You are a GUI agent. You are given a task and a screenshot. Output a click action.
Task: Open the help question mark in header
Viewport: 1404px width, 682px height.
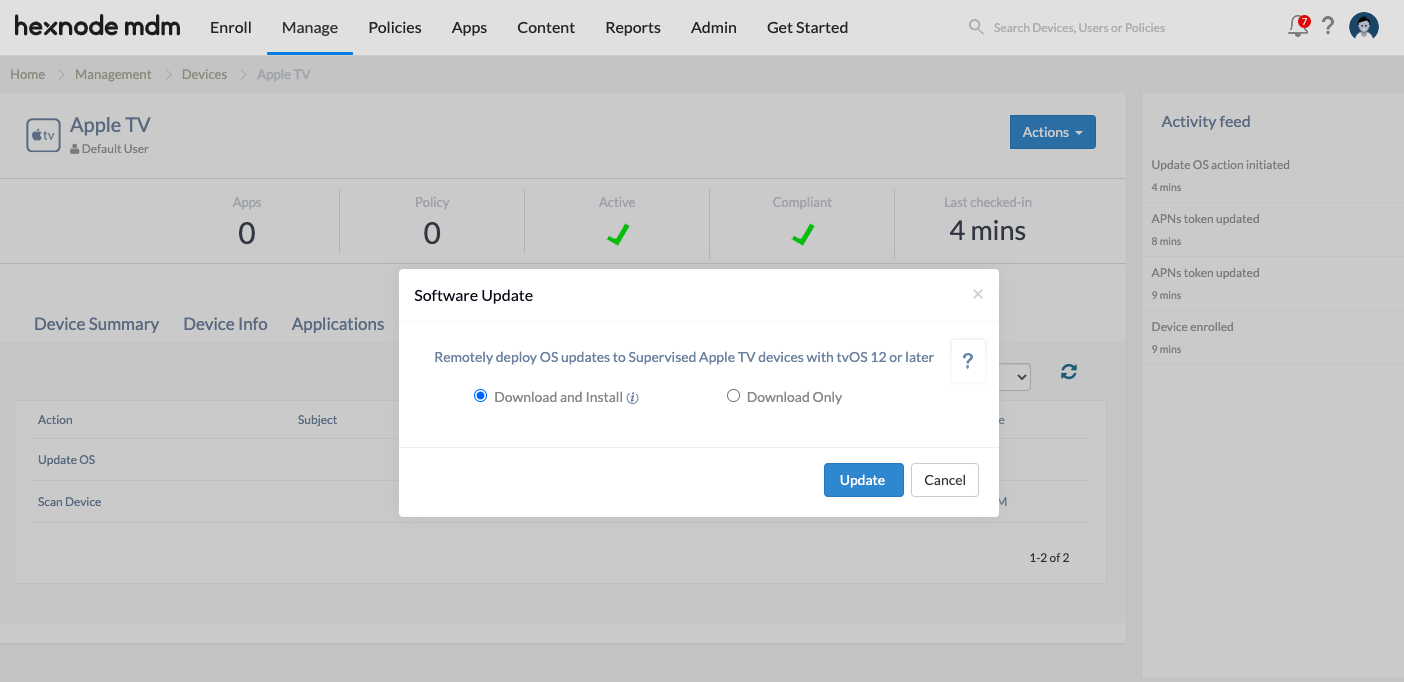1328,27
